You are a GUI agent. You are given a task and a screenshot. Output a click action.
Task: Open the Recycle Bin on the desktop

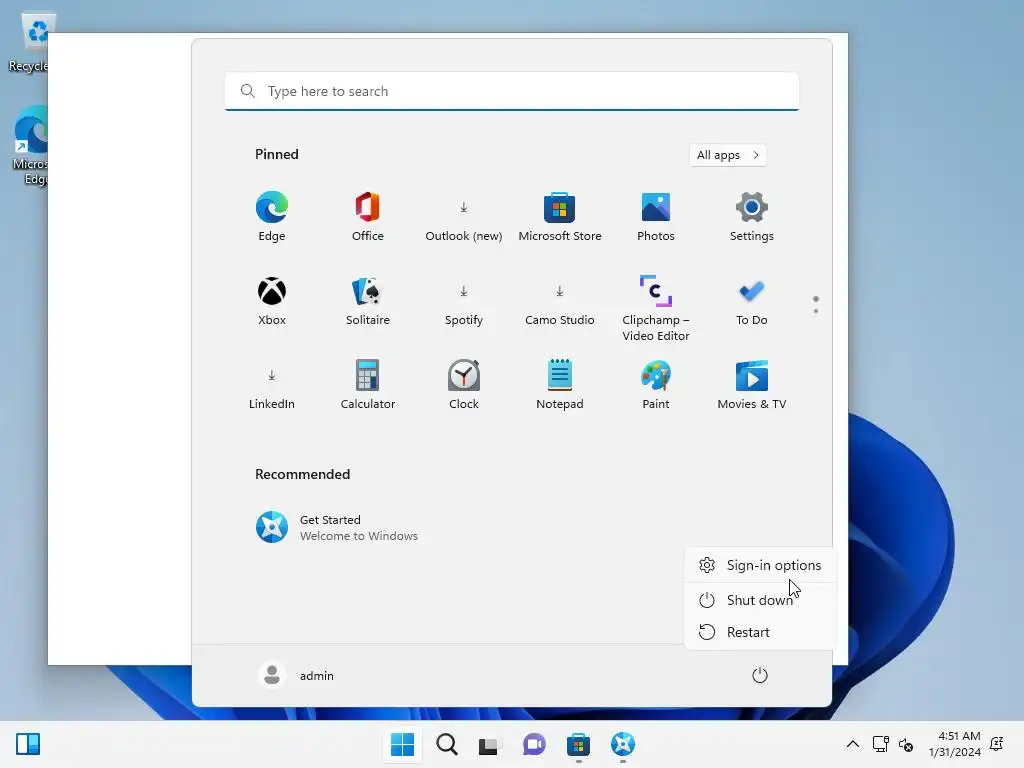click(28, 43)
